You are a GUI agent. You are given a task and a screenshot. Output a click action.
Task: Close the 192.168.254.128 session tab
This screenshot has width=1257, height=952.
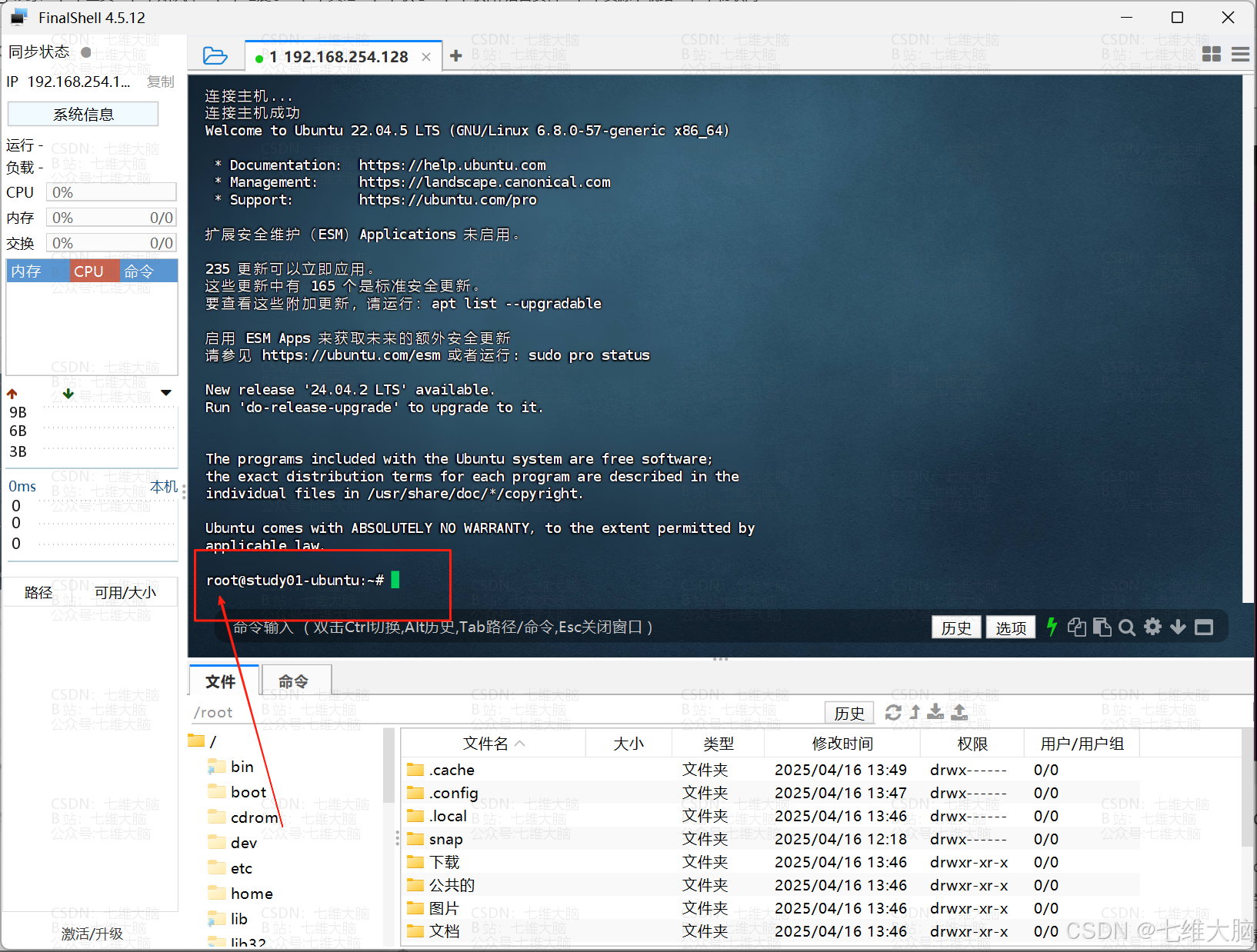pyautogui.click(x=426, y=57)
